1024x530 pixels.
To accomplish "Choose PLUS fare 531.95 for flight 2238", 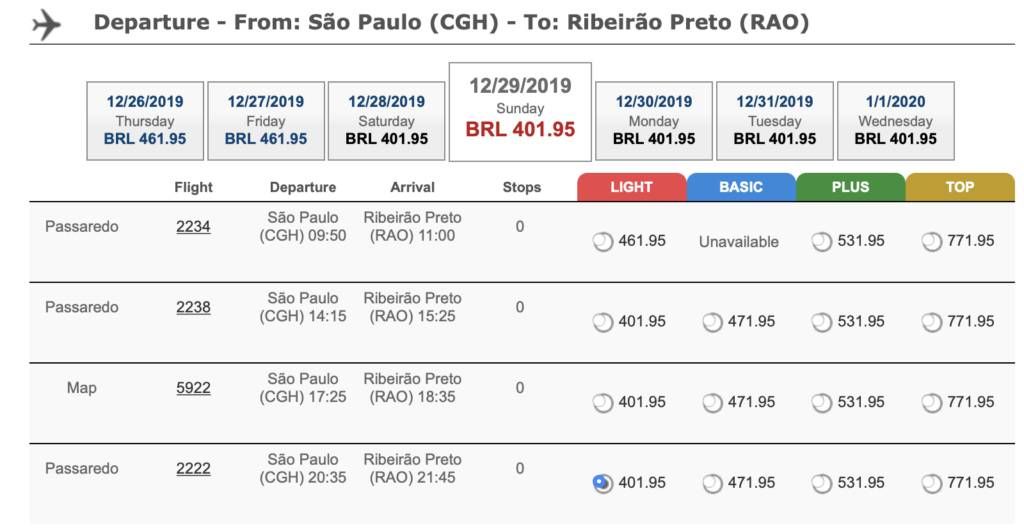I will pos(822,322).
